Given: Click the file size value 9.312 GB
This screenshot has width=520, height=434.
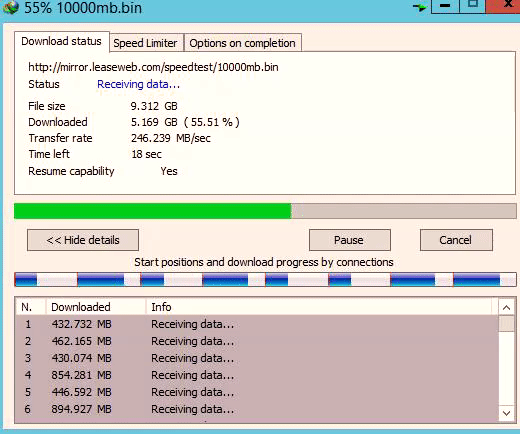Looking at the screenshot, I should point(154,106).
